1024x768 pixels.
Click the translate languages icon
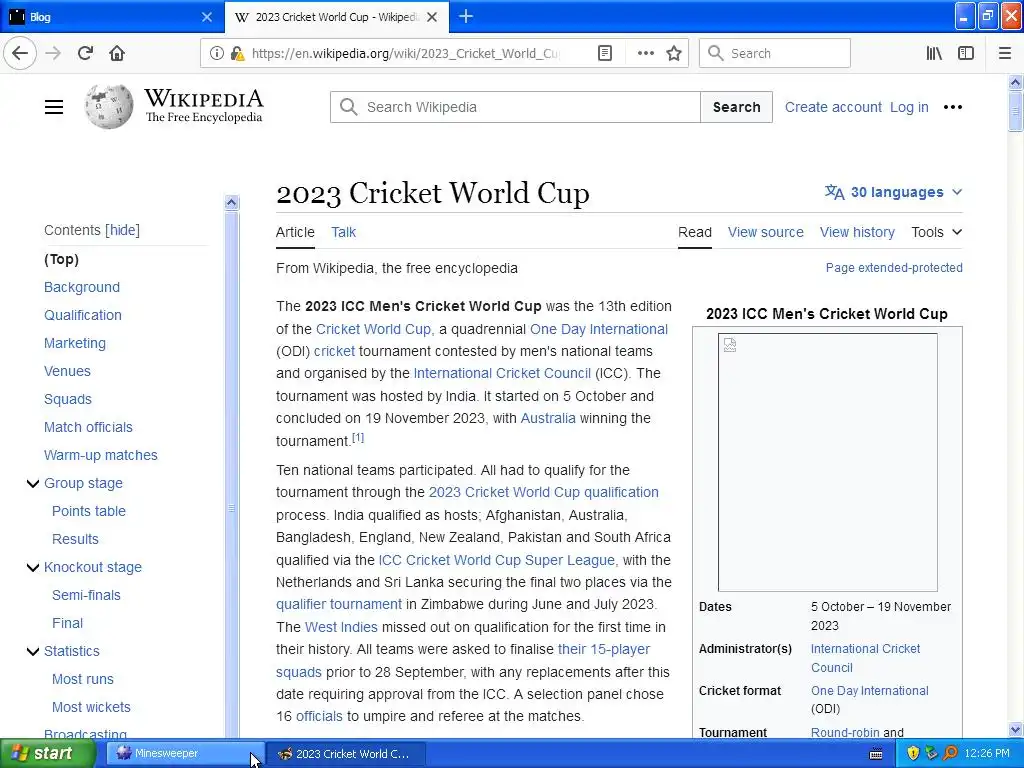click(x=835, y=192)
